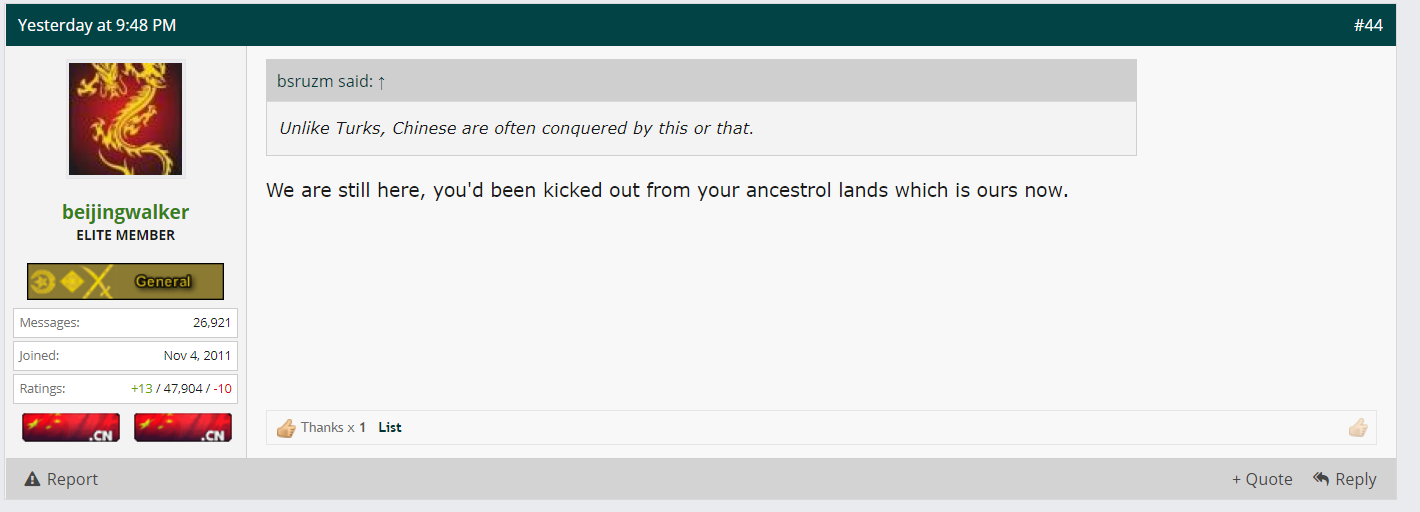Click the Yesterday at 9:48 PM timestamp
Image resolution: width=1420 pixels, height=512 pixels.
[97, 25]
